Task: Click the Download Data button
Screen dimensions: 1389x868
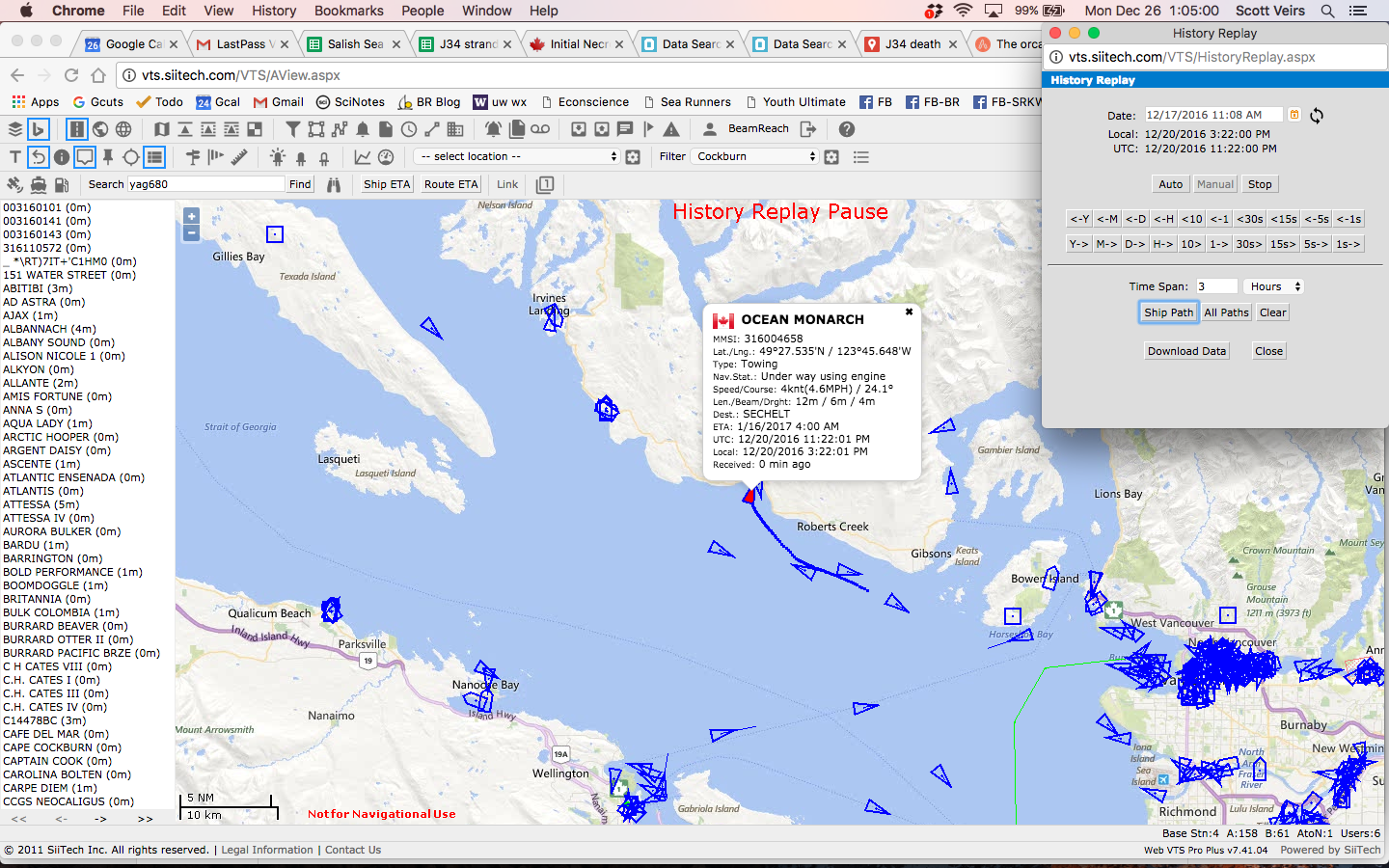Action: click(1186, 351)
